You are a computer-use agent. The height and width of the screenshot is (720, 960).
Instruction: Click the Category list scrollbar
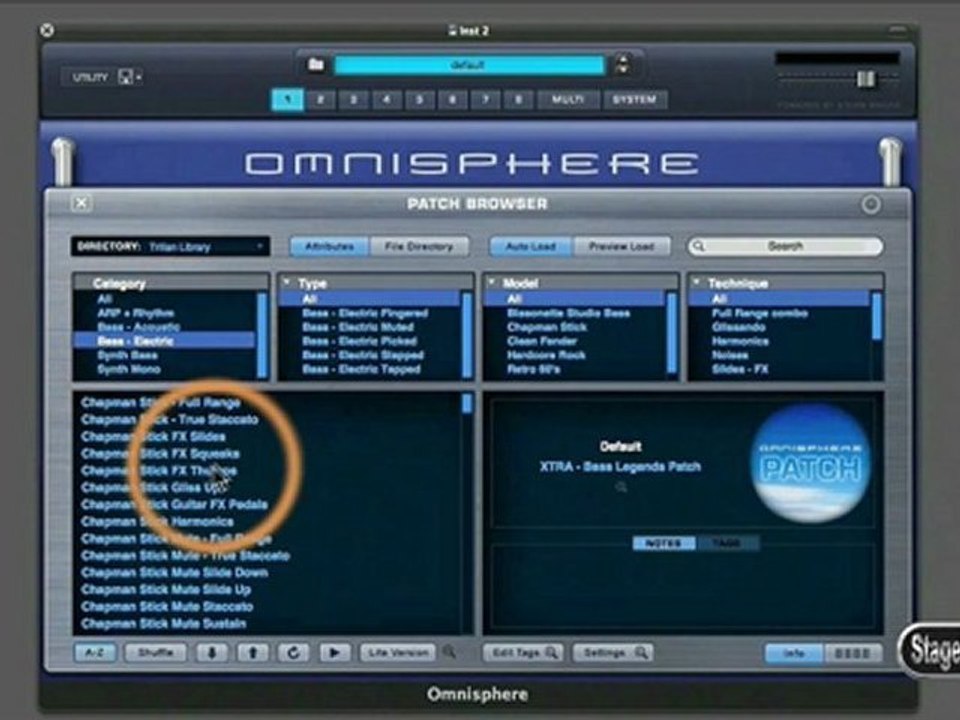coord(262,335)
